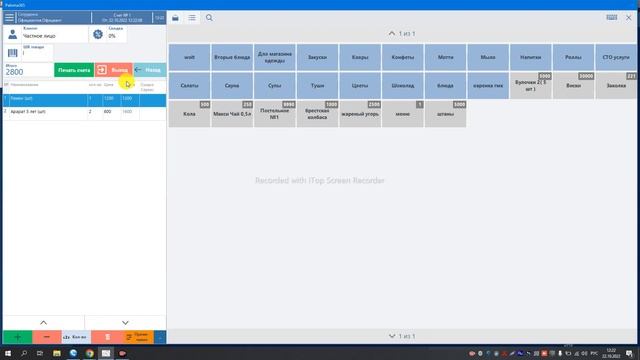This screenshot has width=640, height=360.
Task: Open Edge browser from taskbar
Action: (x=73, y=353)
